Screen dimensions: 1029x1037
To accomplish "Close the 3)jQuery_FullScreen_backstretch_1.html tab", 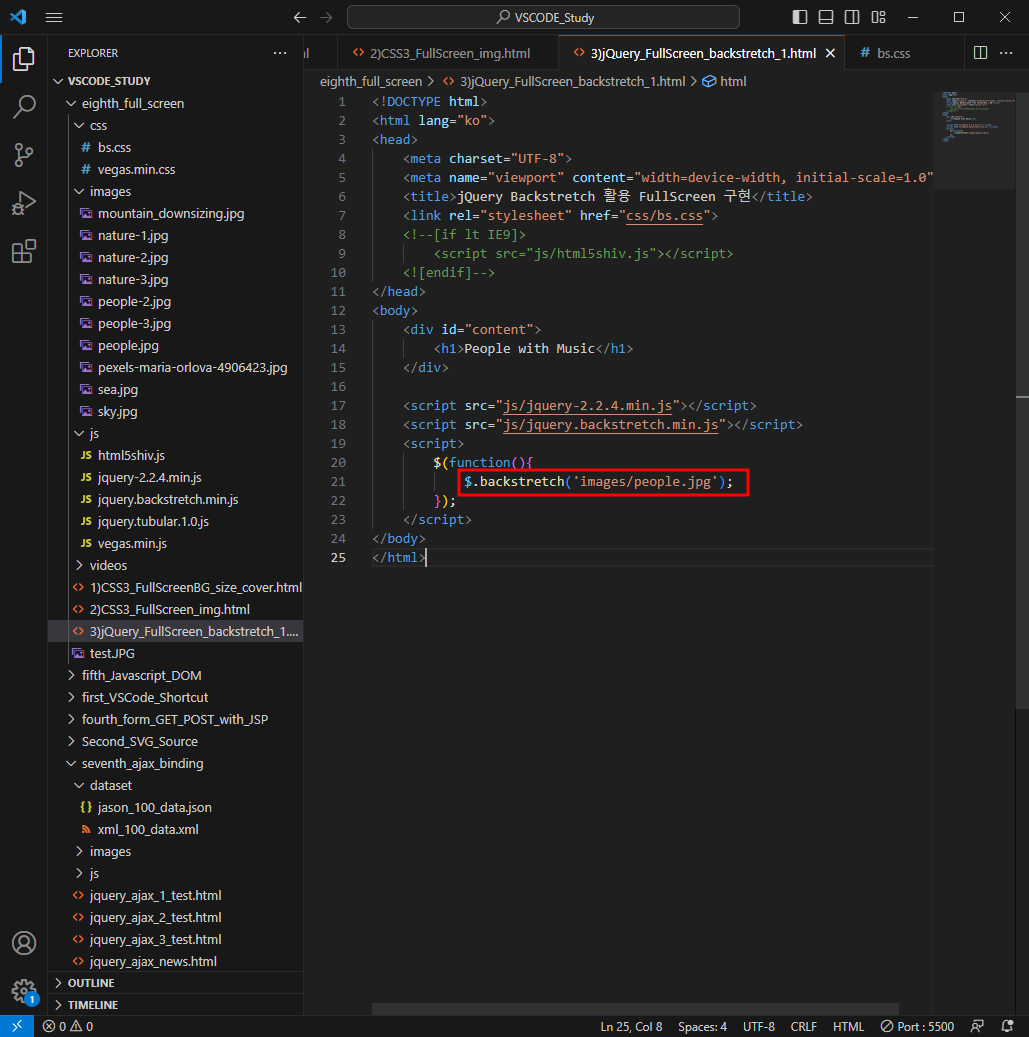I will tap(830, 54).
